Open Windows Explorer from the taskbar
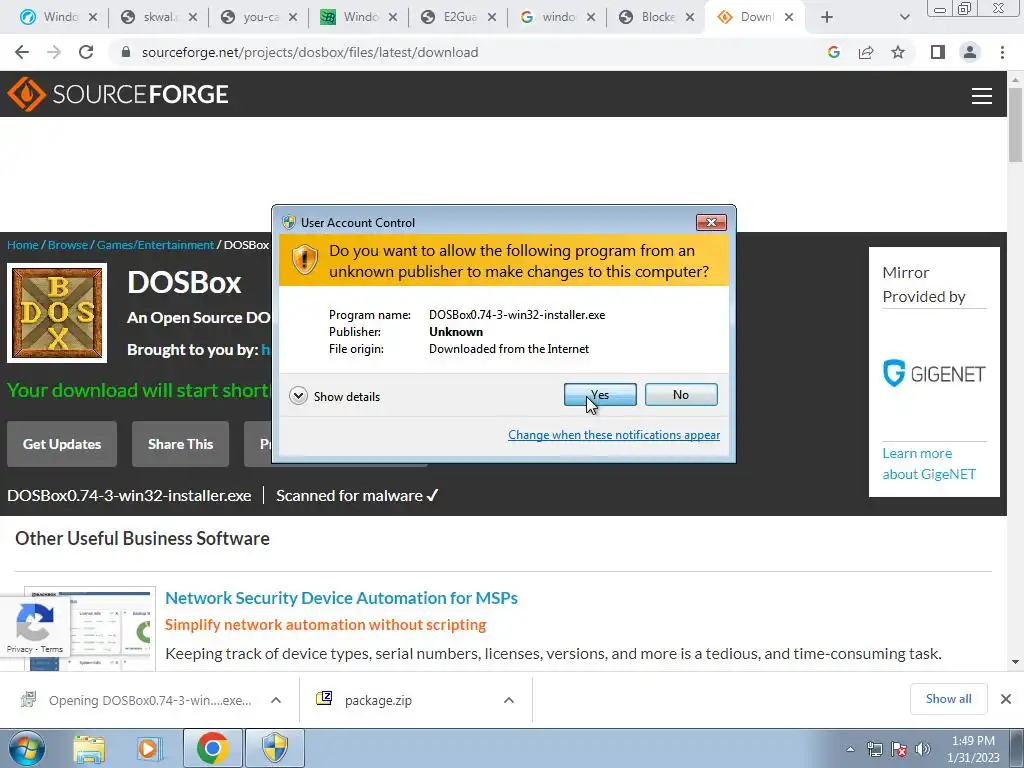Image resolution: width=1024 pixels, height=768 pixels. [89, 749]
